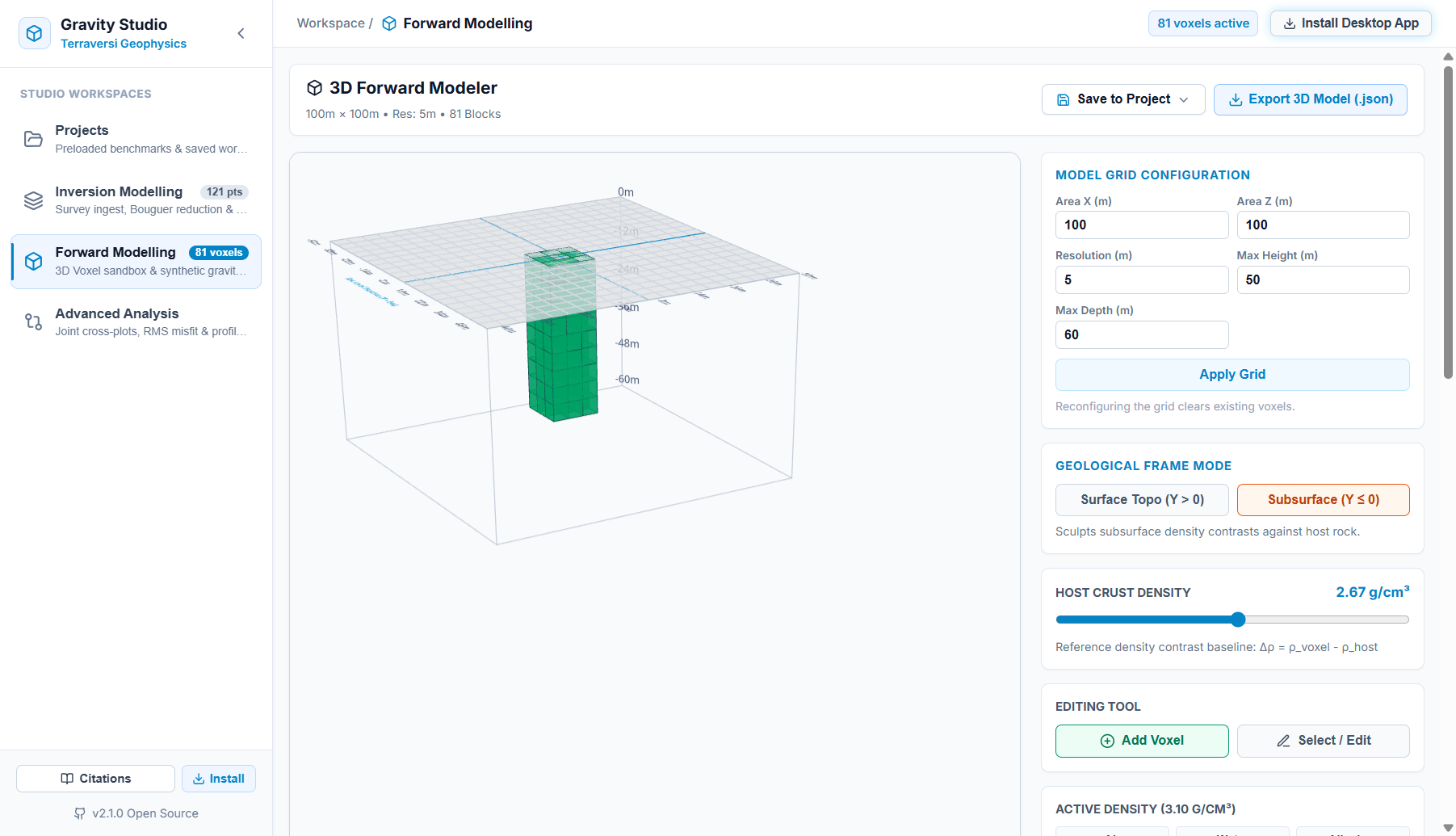The width and height of the screenshot is (1456, 836).
Task: Click the Forward Modelling cube icon in sidebar
Action: pos(33,261)
